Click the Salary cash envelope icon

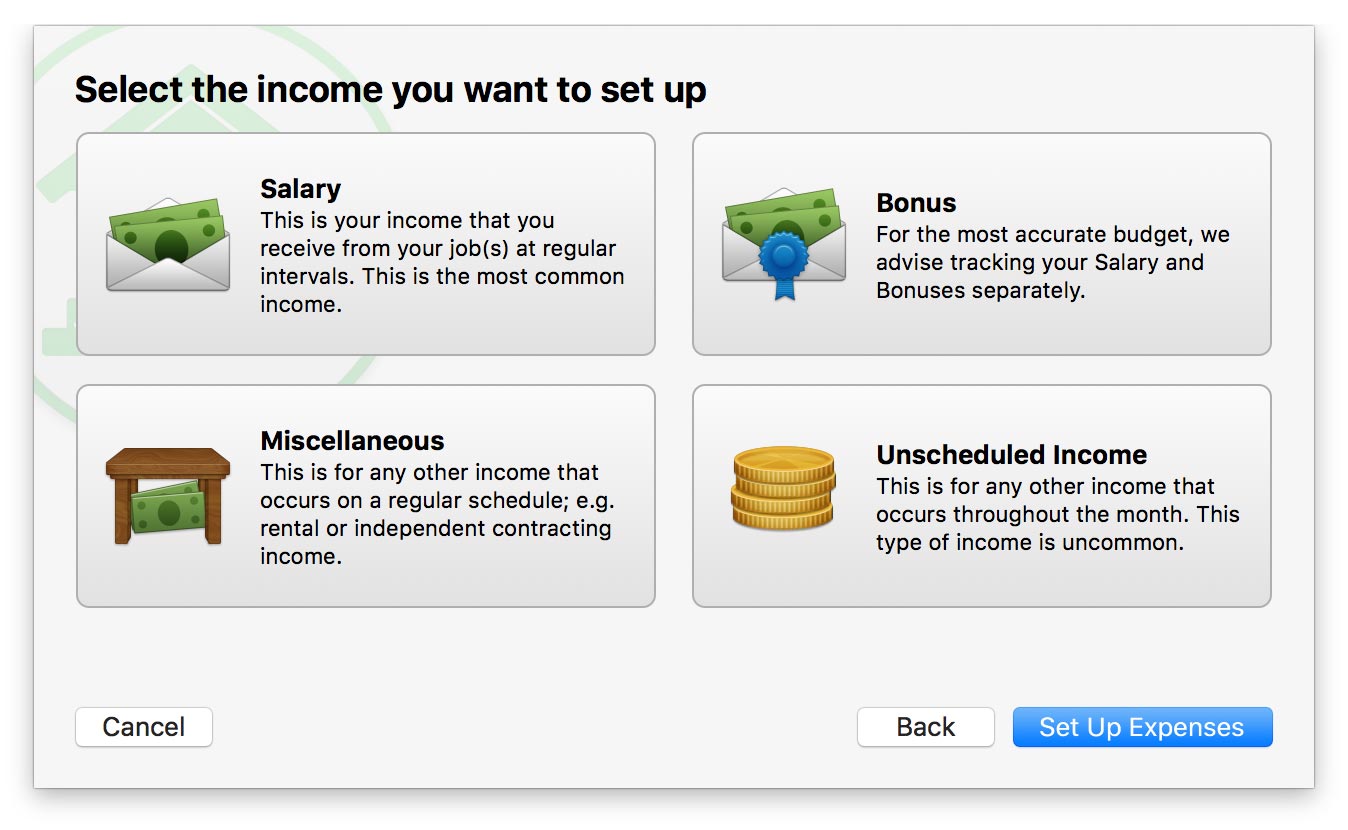[168, 246]
